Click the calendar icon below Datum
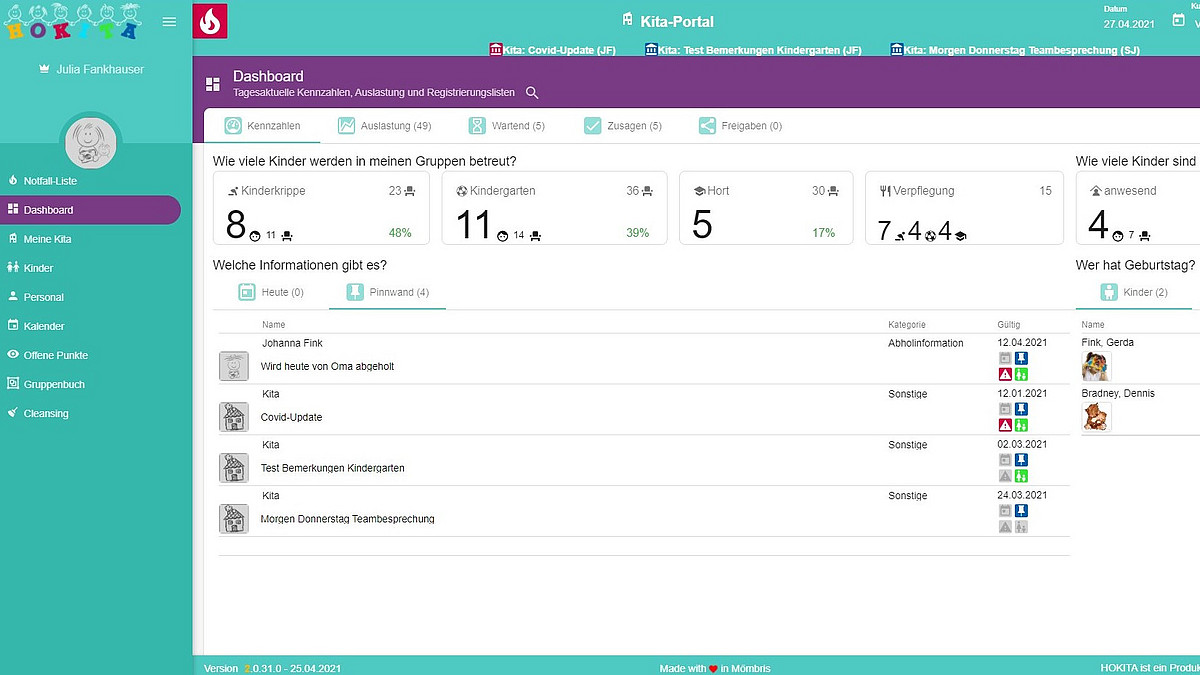The image size is (1200, 675). (x=1177, y=21)
